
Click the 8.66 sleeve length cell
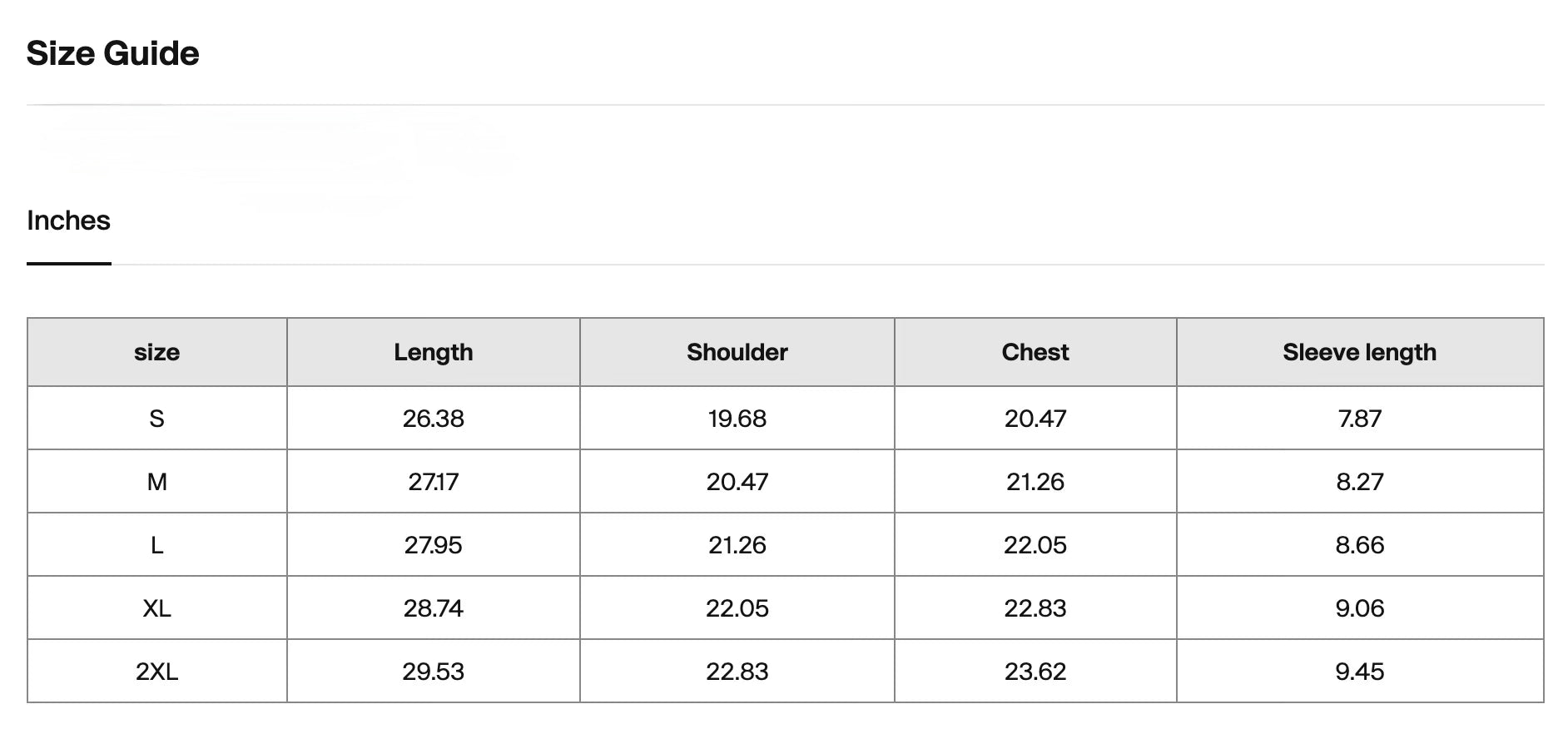[1360, 544]
